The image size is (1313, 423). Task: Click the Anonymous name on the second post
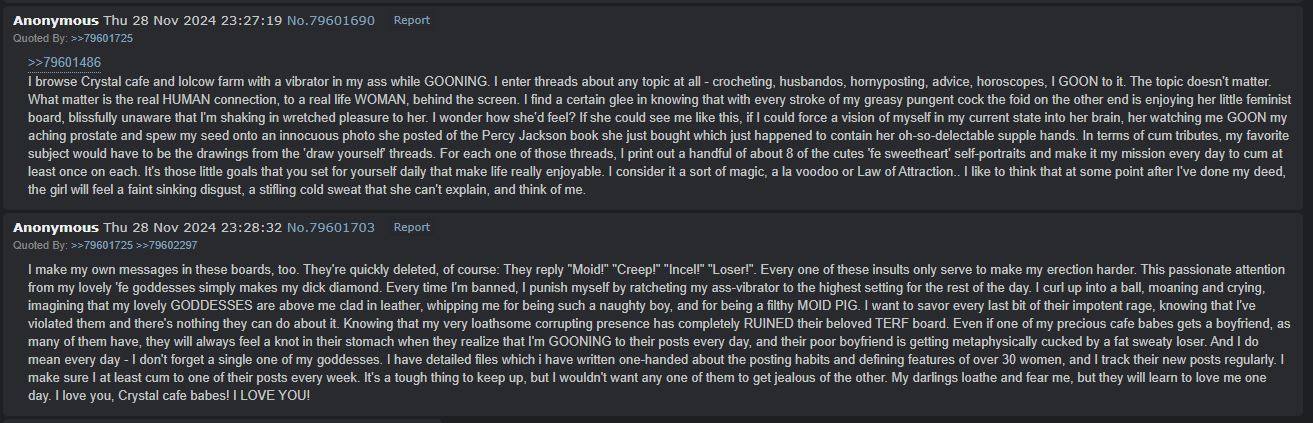56,227
